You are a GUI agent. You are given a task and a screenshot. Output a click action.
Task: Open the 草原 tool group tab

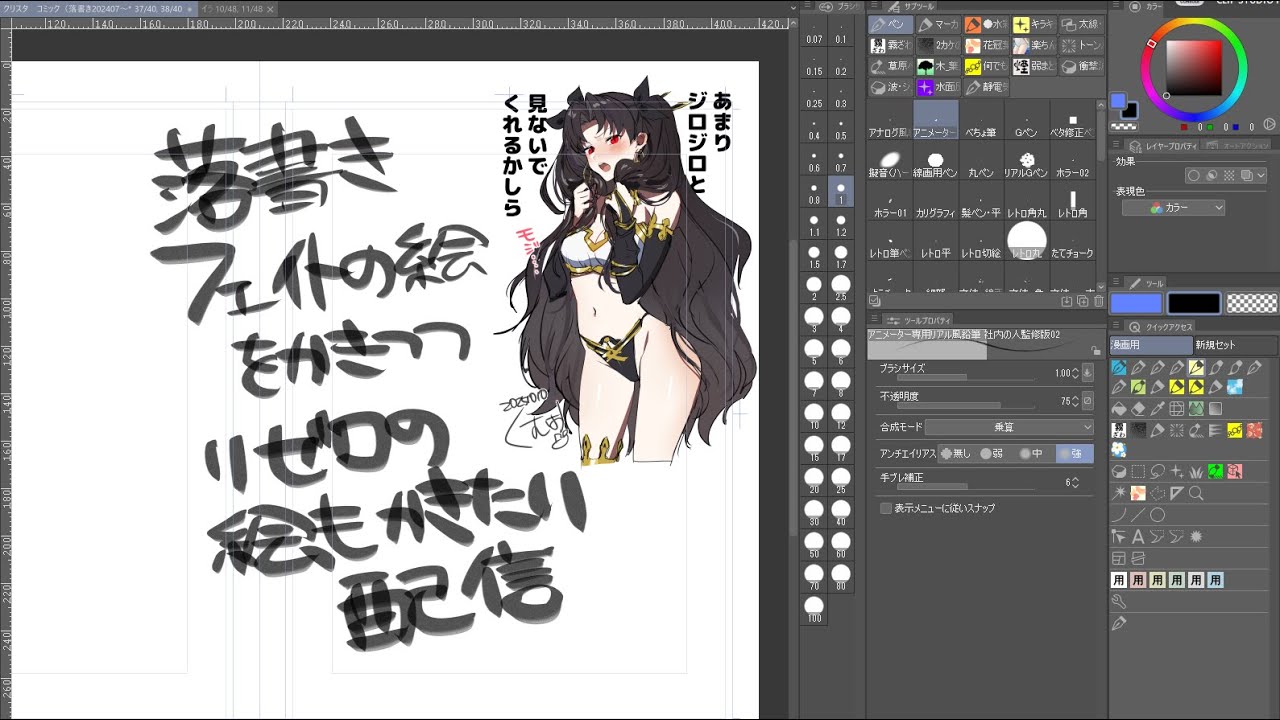click(x=891, y=66)
